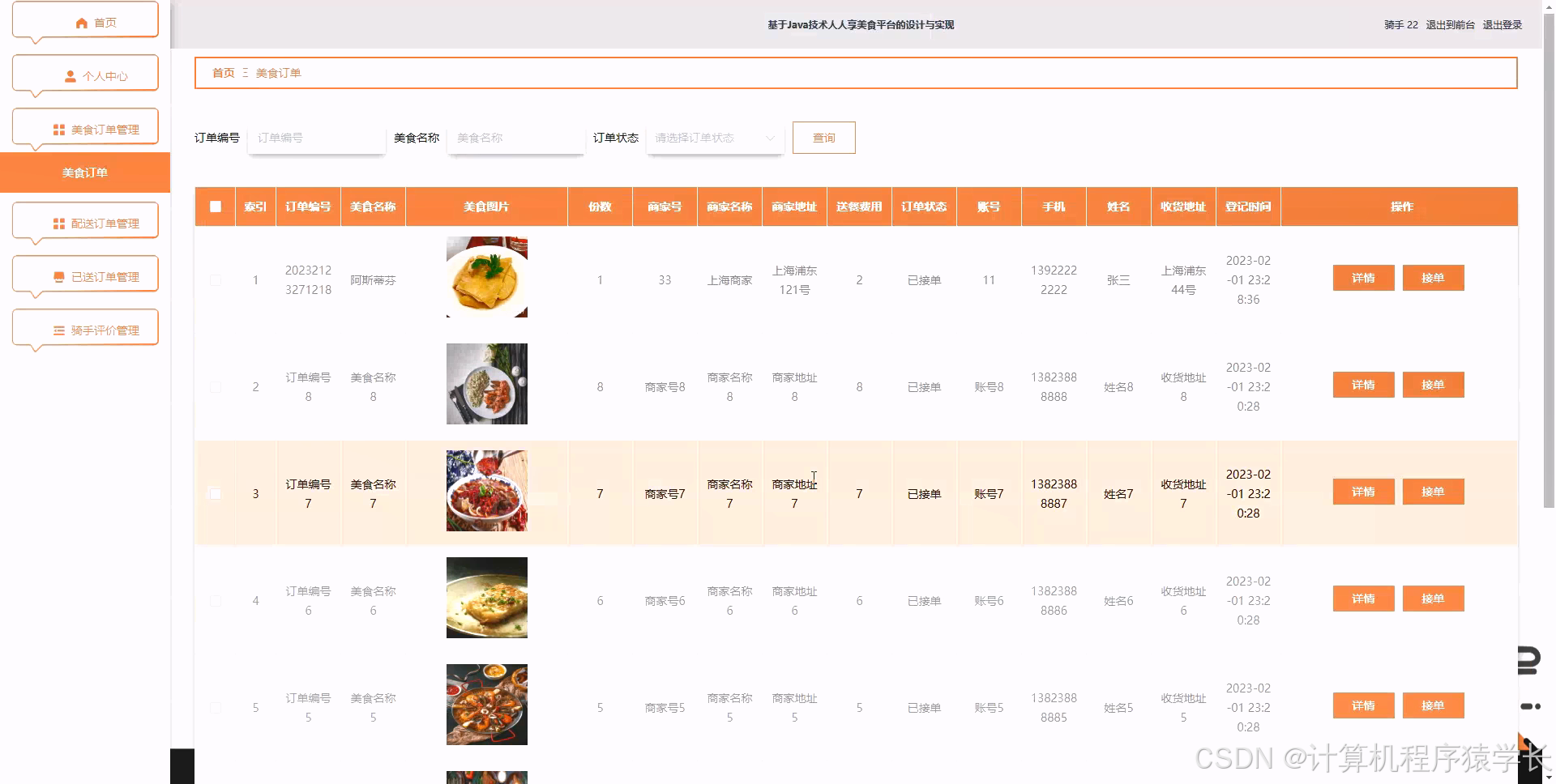The width and height of the screenshot is (1556, 784).
Task: Click the collapse icon in the breadcrumb bar
Action: (245, 72)
